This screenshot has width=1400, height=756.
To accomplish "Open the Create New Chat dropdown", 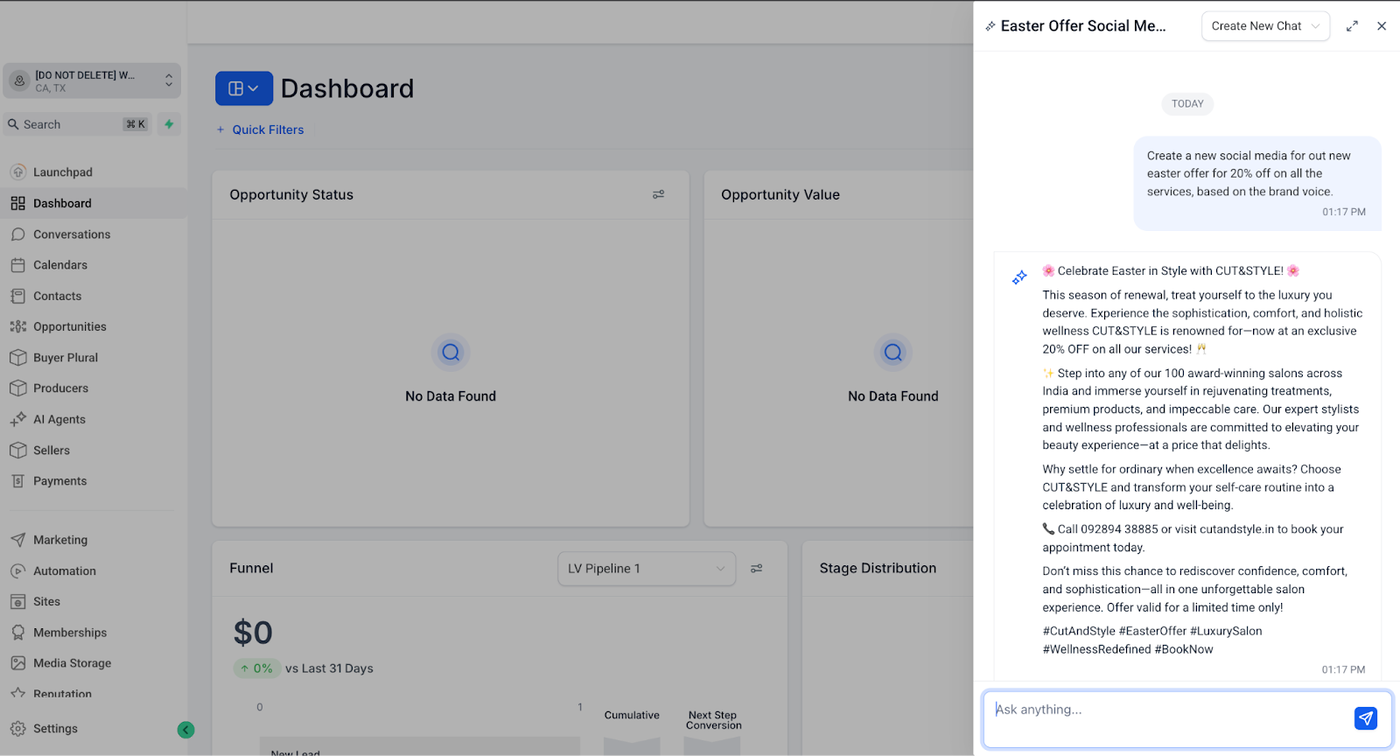I will [1265, 26].
